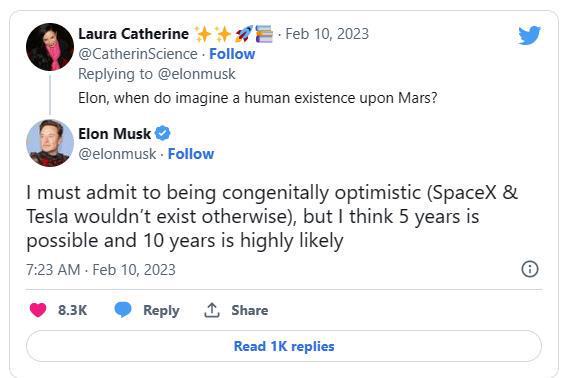Open Elon Musk's profile picture
Image resolution: width=568 pixels, height=378 pixels.
coord(50,143)
